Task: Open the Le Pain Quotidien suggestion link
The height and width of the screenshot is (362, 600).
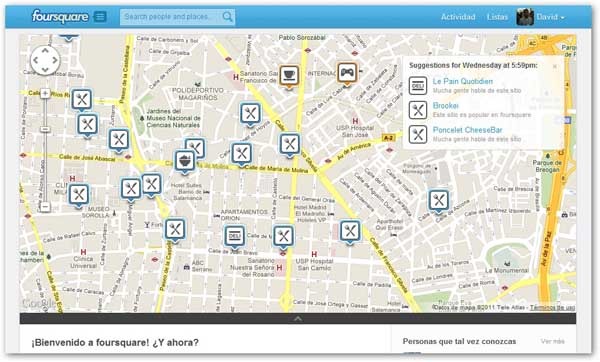Action: pyautogui.click(x=462, y=81)
